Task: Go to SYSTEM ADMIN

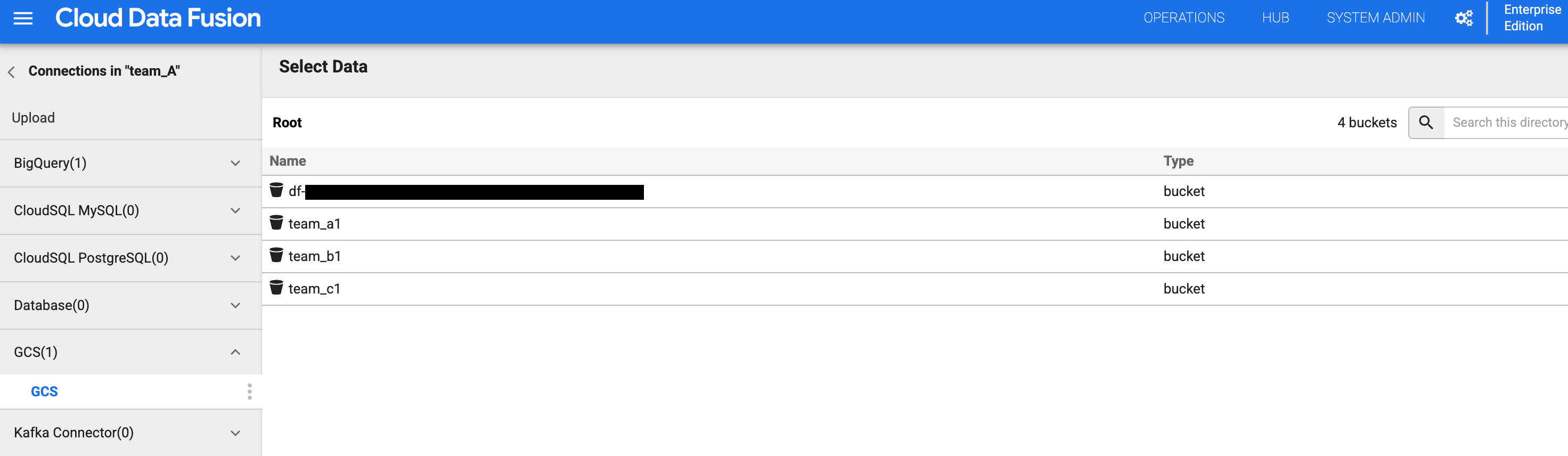Action: (1375, 18)
